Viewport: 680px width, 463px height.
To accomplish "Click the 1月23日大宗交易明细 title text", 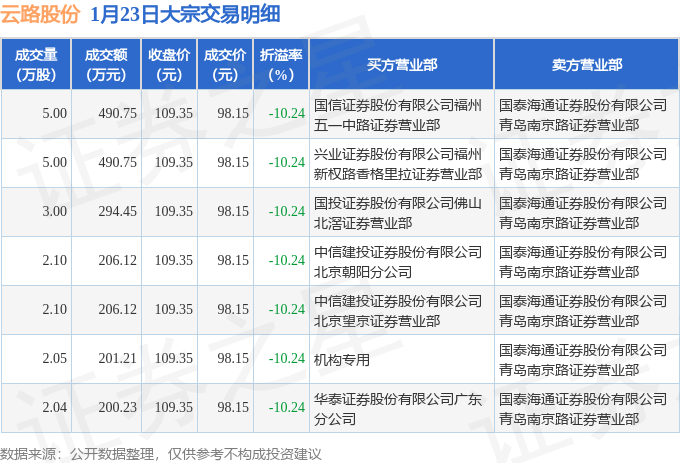I will [x=185, y=14].
